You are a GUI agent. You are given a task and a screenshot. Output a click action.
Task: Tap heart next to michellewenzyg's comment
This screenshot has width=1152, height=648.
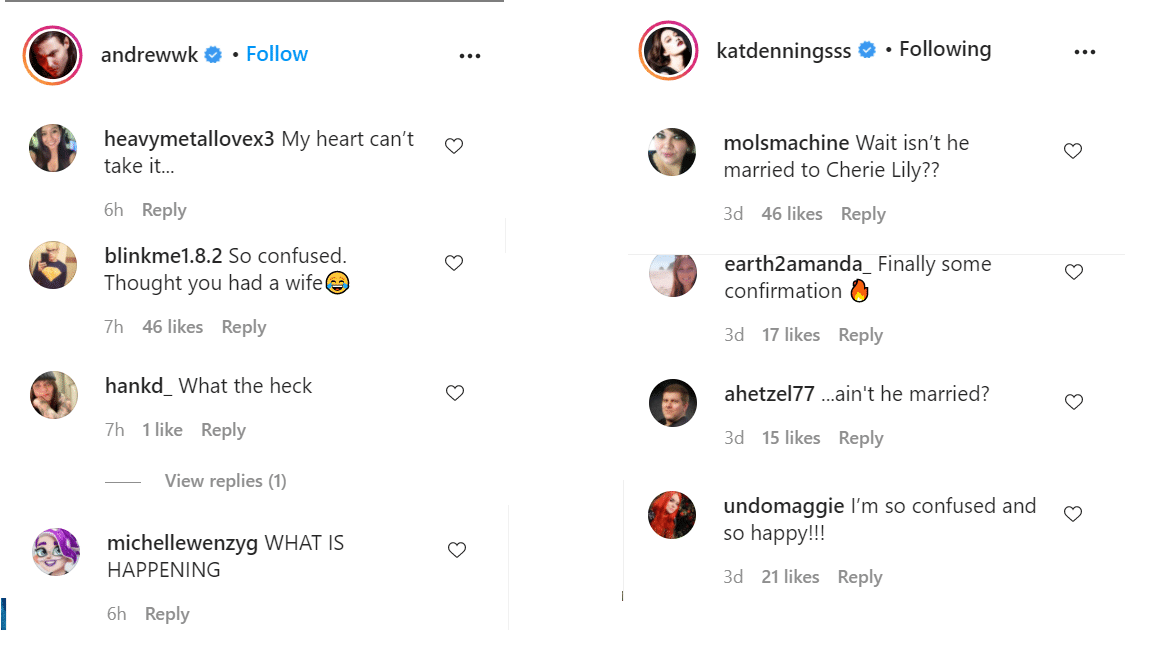point(457,550)
